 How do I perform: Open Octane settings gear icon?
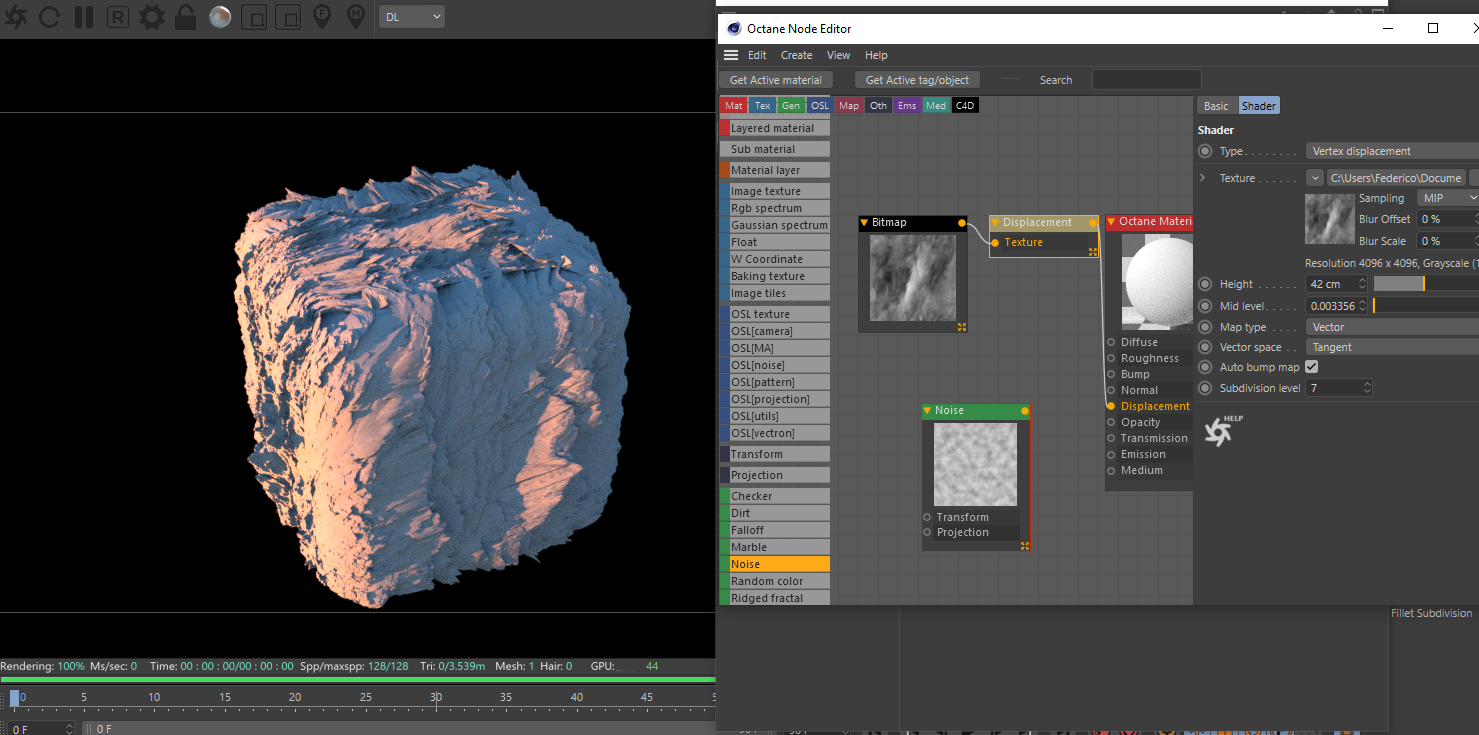click(151, 17)
